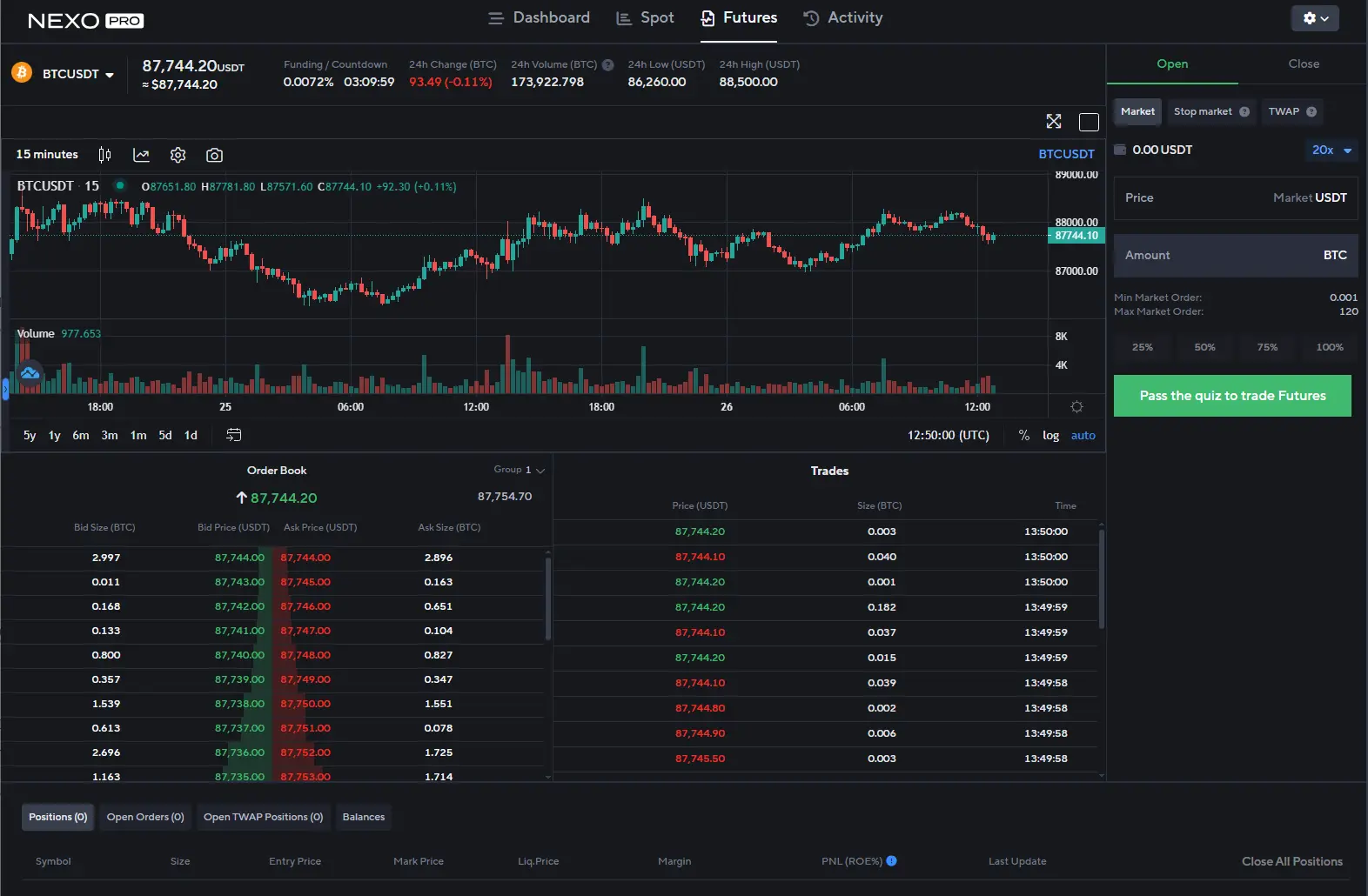Click the wallet balance icon

click(1121, 150)
